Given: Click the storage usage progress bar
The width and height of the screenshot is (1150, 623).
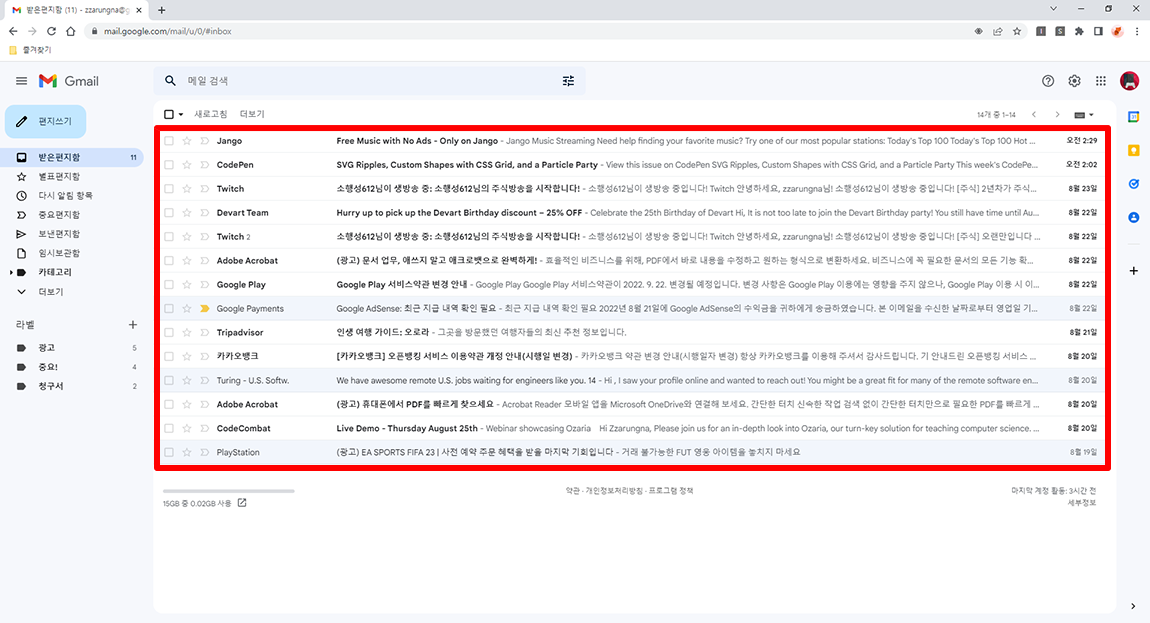Looking at the screenshot, I should pos(228,491).
